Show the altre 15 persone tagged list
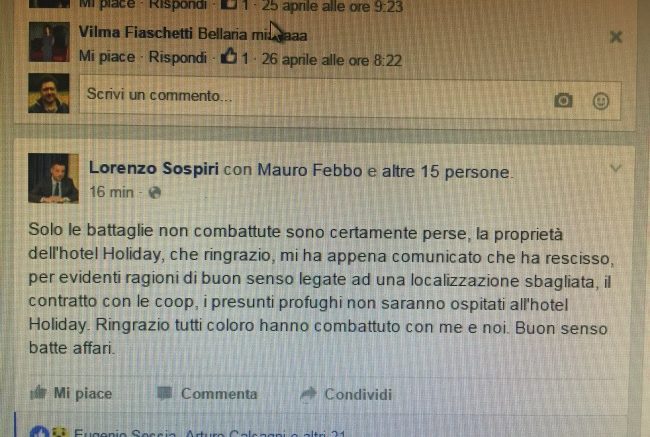The width and height of the screenshot is (650, 437). 446,172
